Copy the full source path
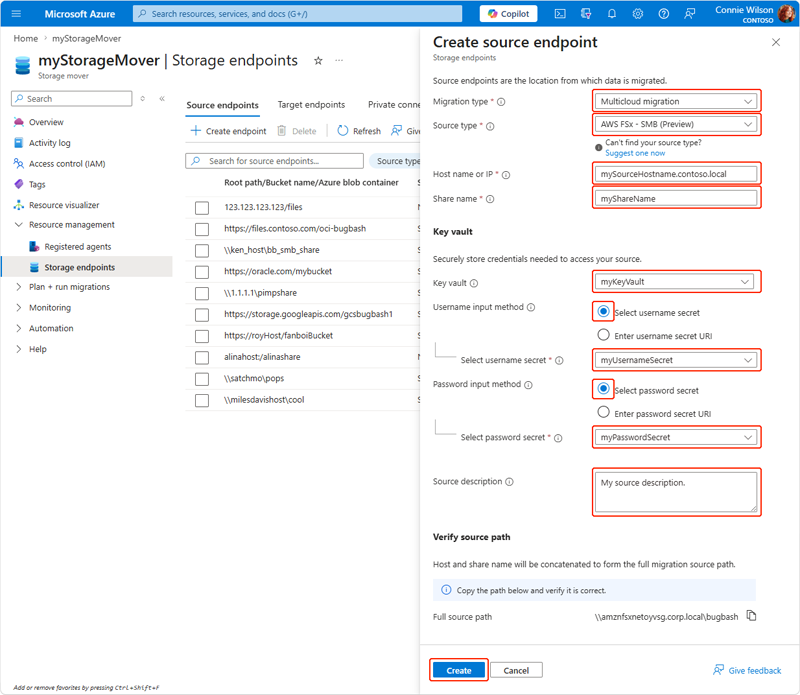800x695 pixels. pyautogui.click(x=752, y=616)
